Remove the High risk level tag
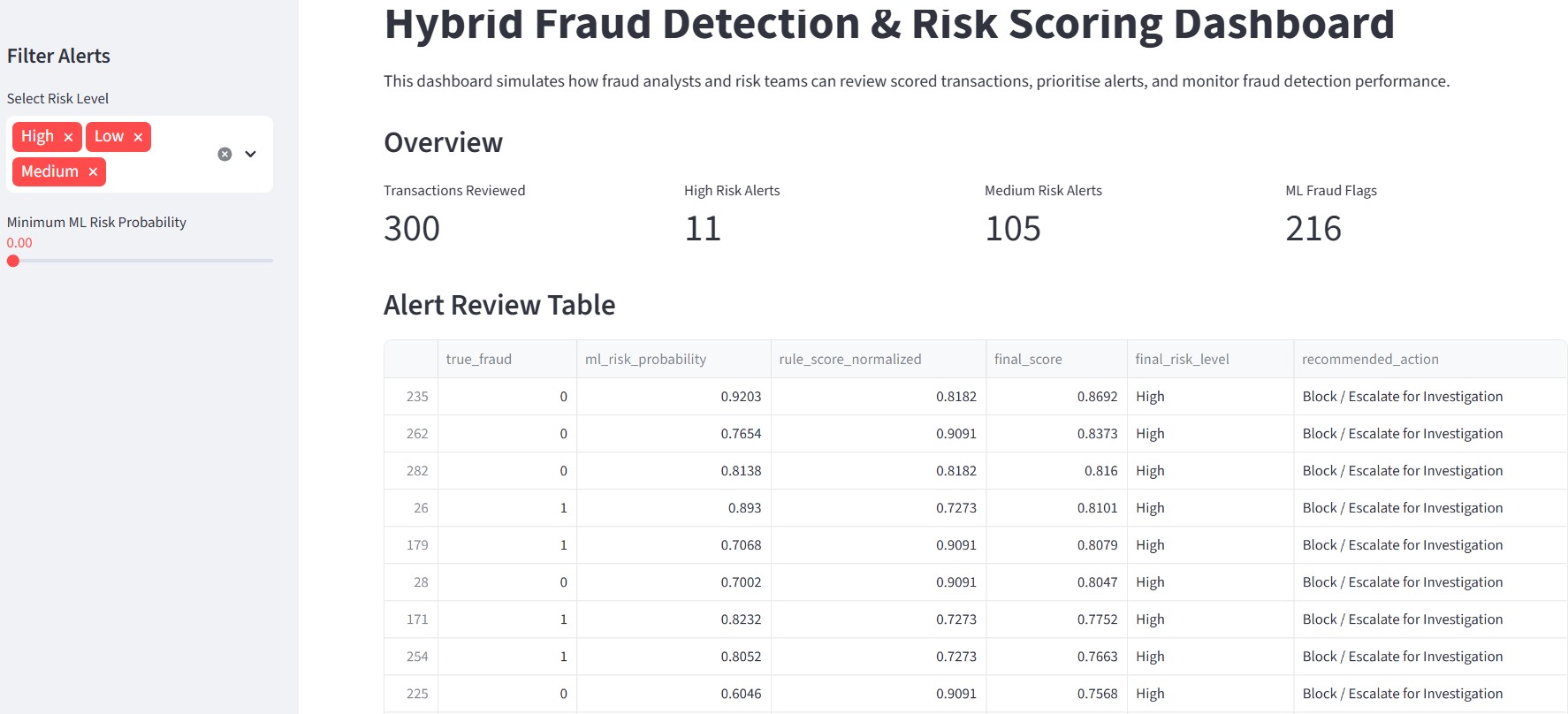 point(68,137)
